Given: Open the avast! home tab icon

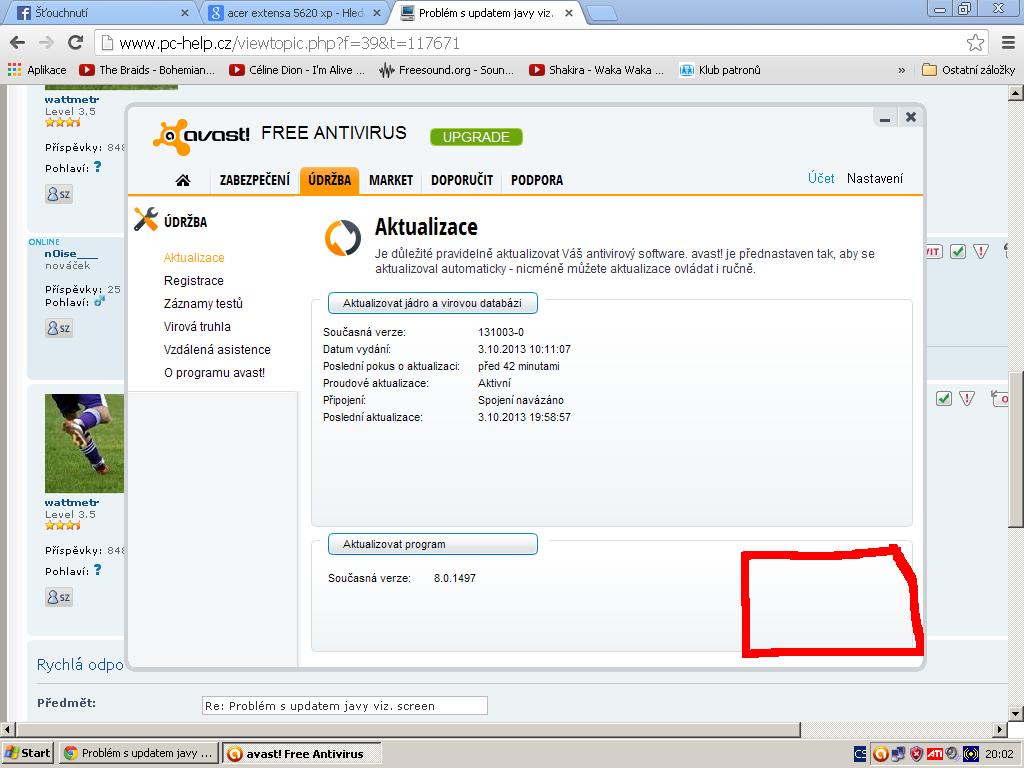Looking at the screenshot, I should coord(183,180).
